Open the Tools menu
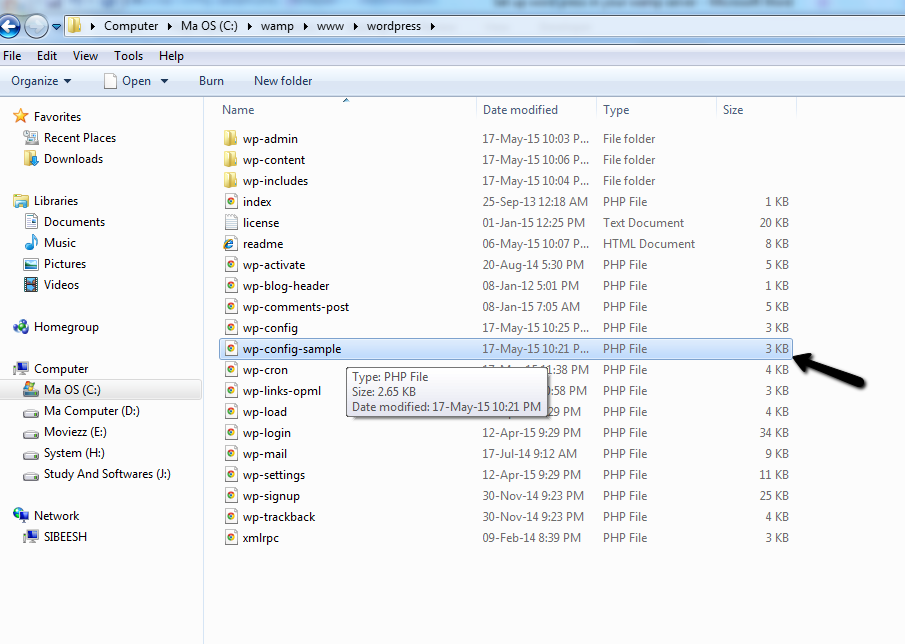The image size is (905, 644). [128, 56]
